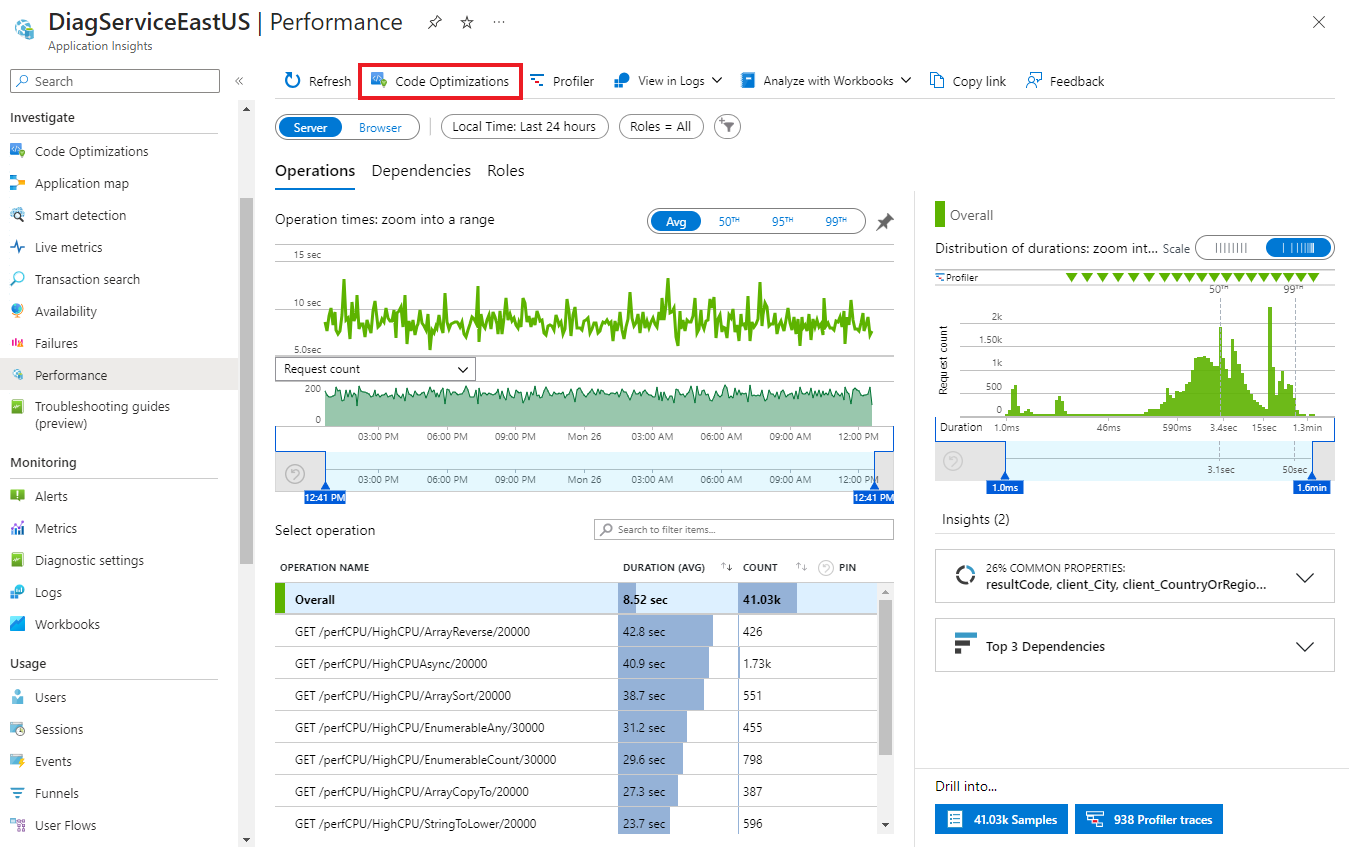Favorite this page with the star icon
Viewport: 1349px width, 847px height.
467,23
